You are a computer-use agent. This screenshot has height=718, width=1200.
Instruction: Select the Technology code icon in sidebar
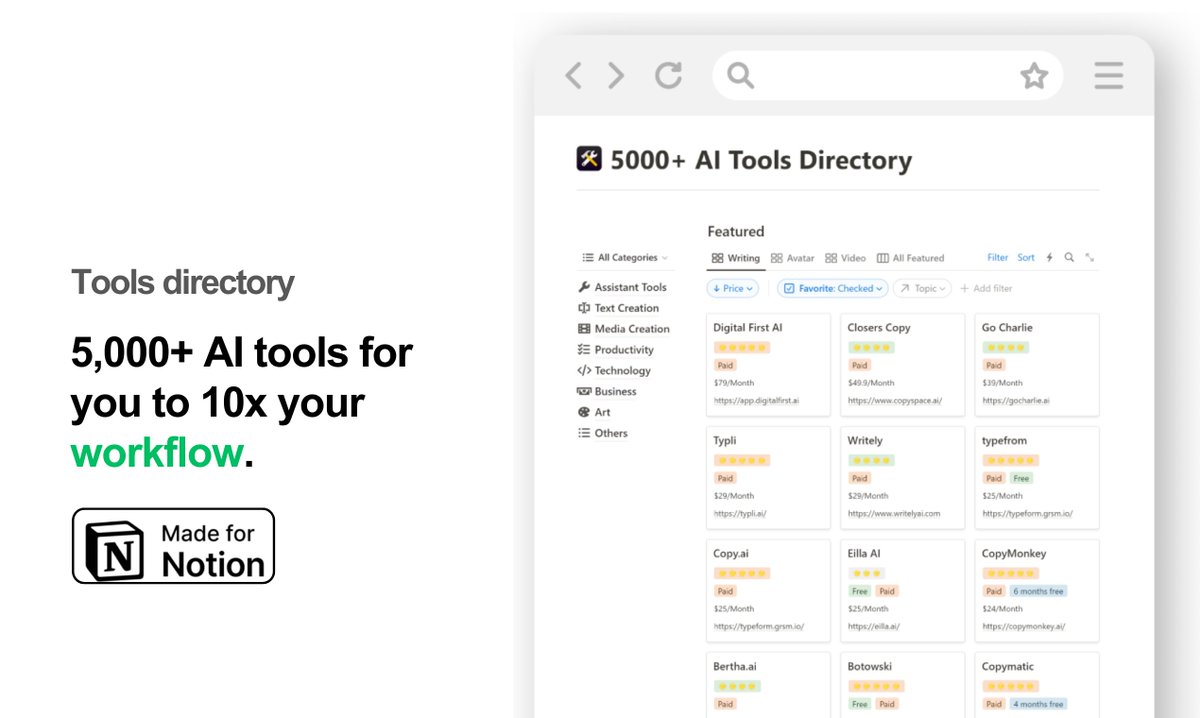point(585,370)
